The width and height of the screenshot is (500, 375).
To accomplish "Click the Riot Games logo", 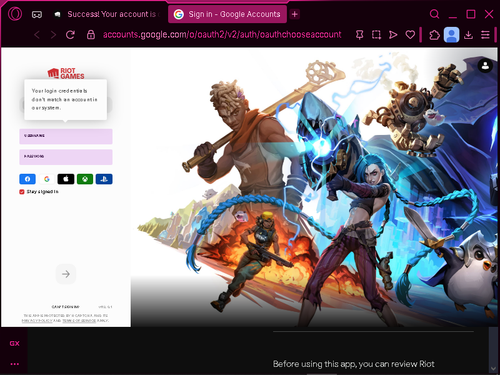I will (66, 73).
